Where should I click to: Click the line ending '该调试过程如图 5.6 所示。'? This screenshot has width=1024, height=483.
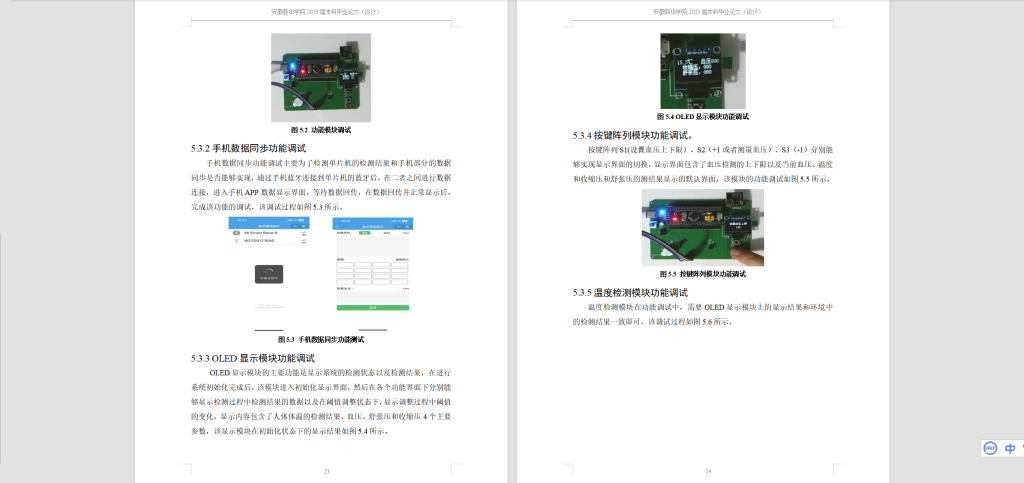(652, 322)
